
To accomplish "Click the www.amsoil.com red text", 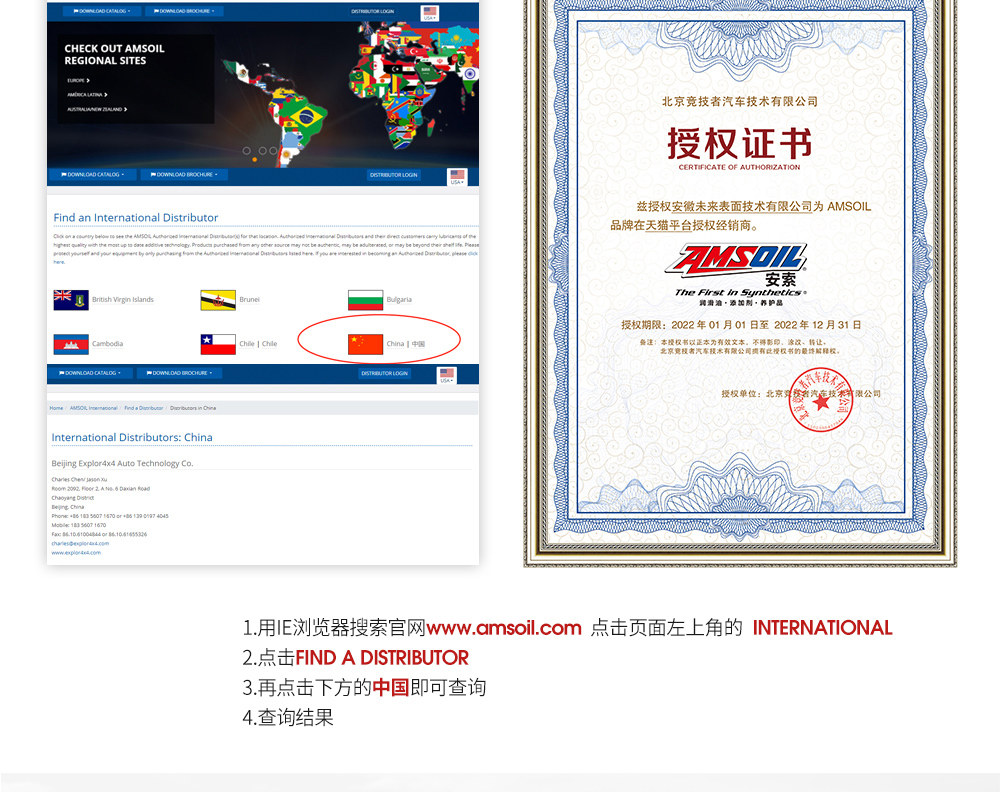I will [504, 628].
